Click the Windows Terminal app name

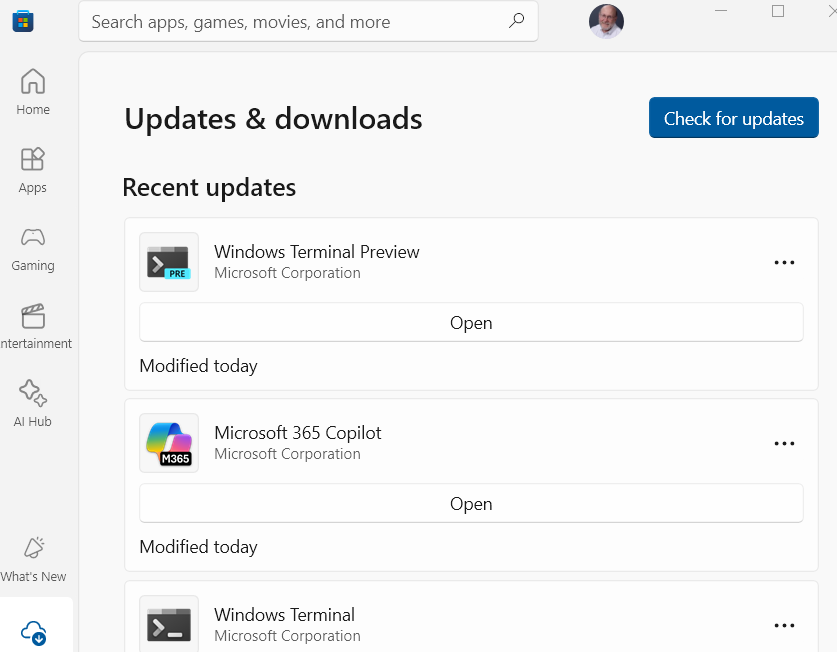click(x=284, y=615)
